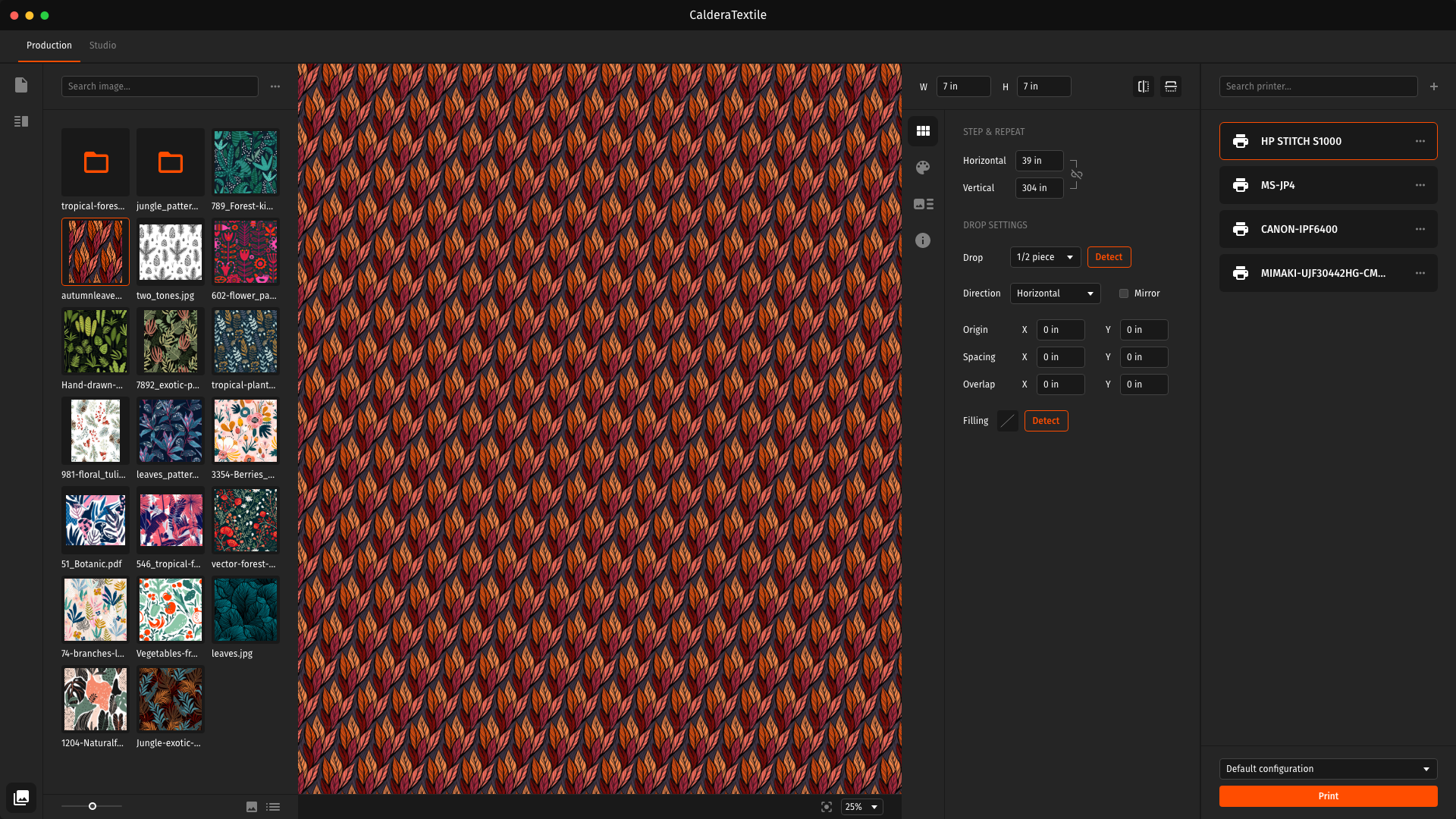The width and height of the screenshot is (1456, 819).
Task: Select the 1204-Naturalf thumbnail
Action: point(96,699)
